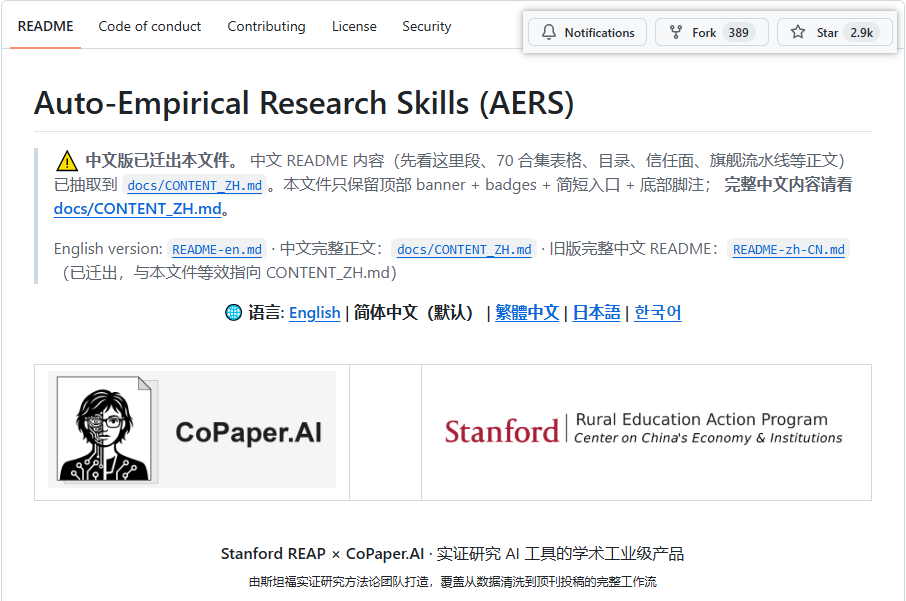Open README-zh-CN.md link
Image resolution: width=906 pixels, height=601 pixels.
tap(789, 250)
